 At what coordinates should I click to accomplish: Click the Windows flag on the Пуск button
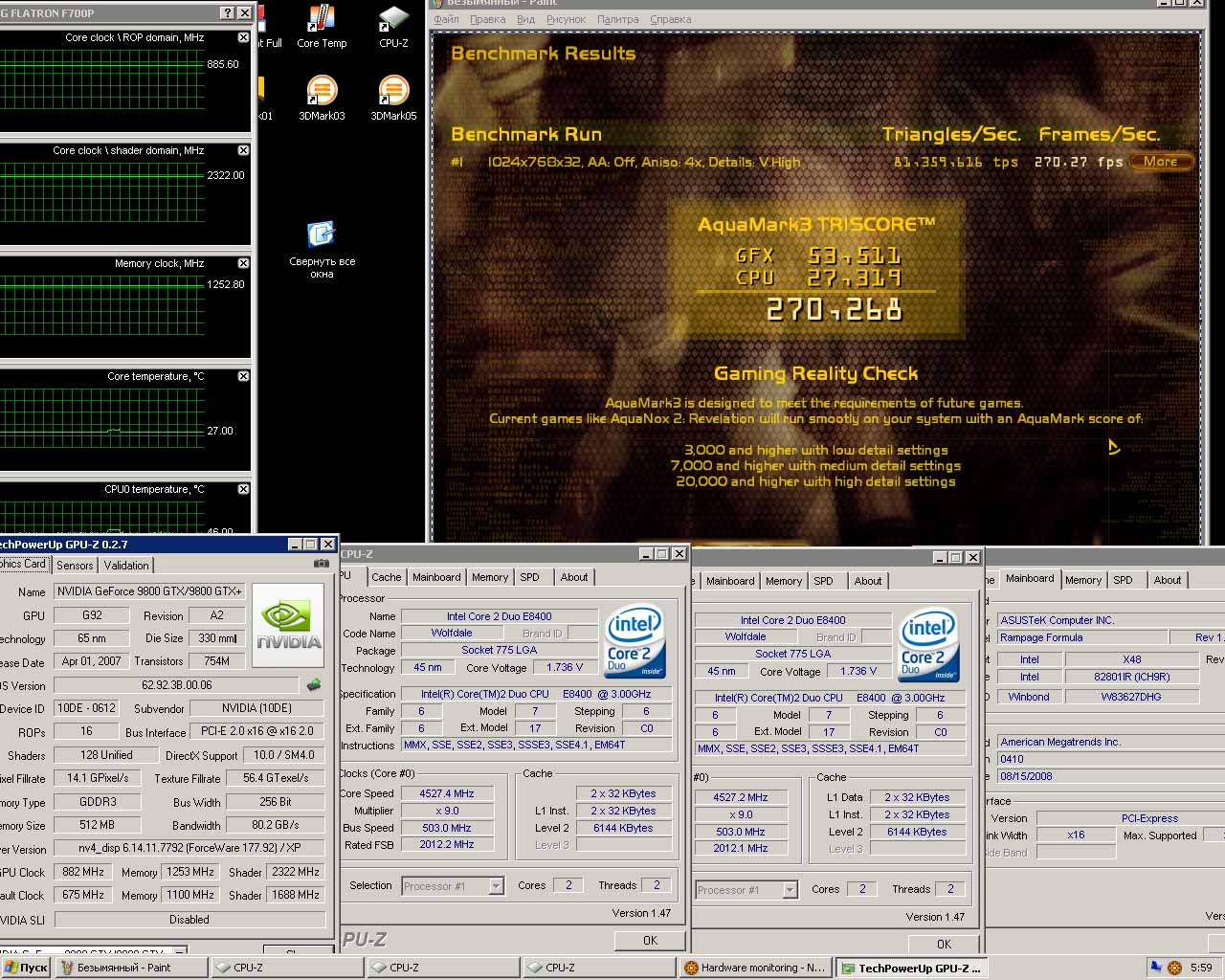pos(10,968)
